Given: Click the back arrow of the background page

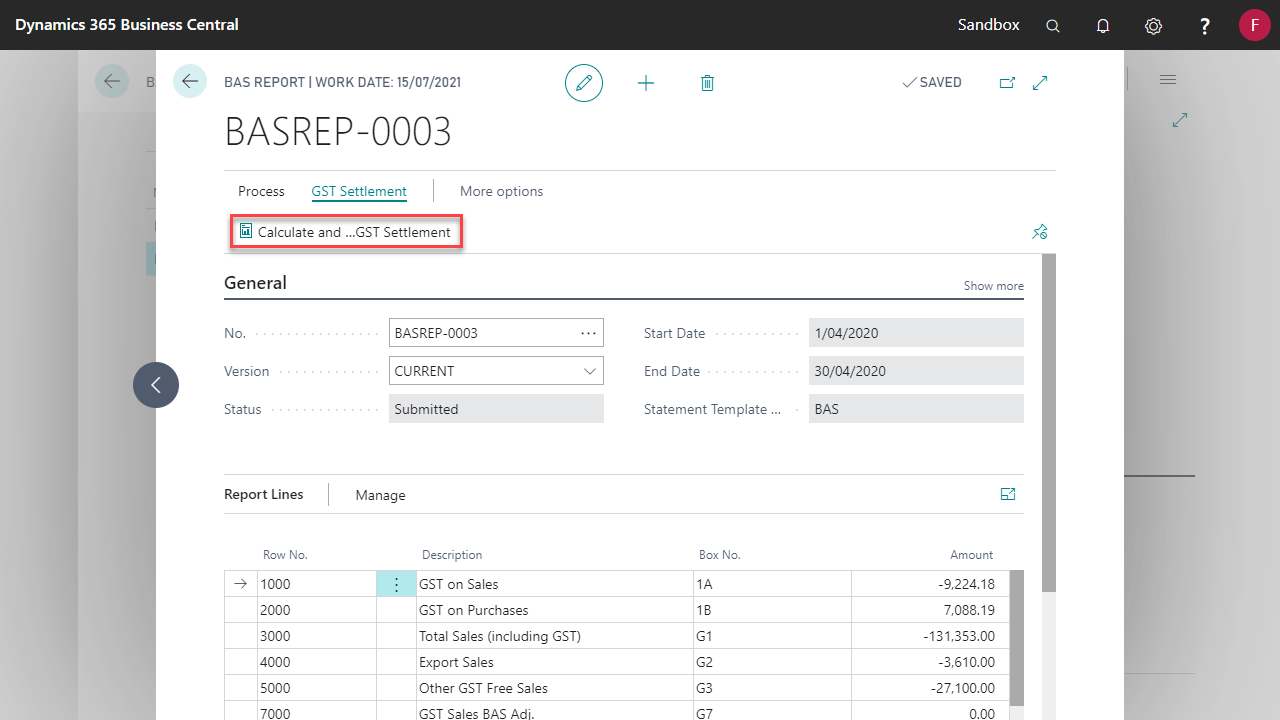Looking at the screenshot, I should coord(111,81).
